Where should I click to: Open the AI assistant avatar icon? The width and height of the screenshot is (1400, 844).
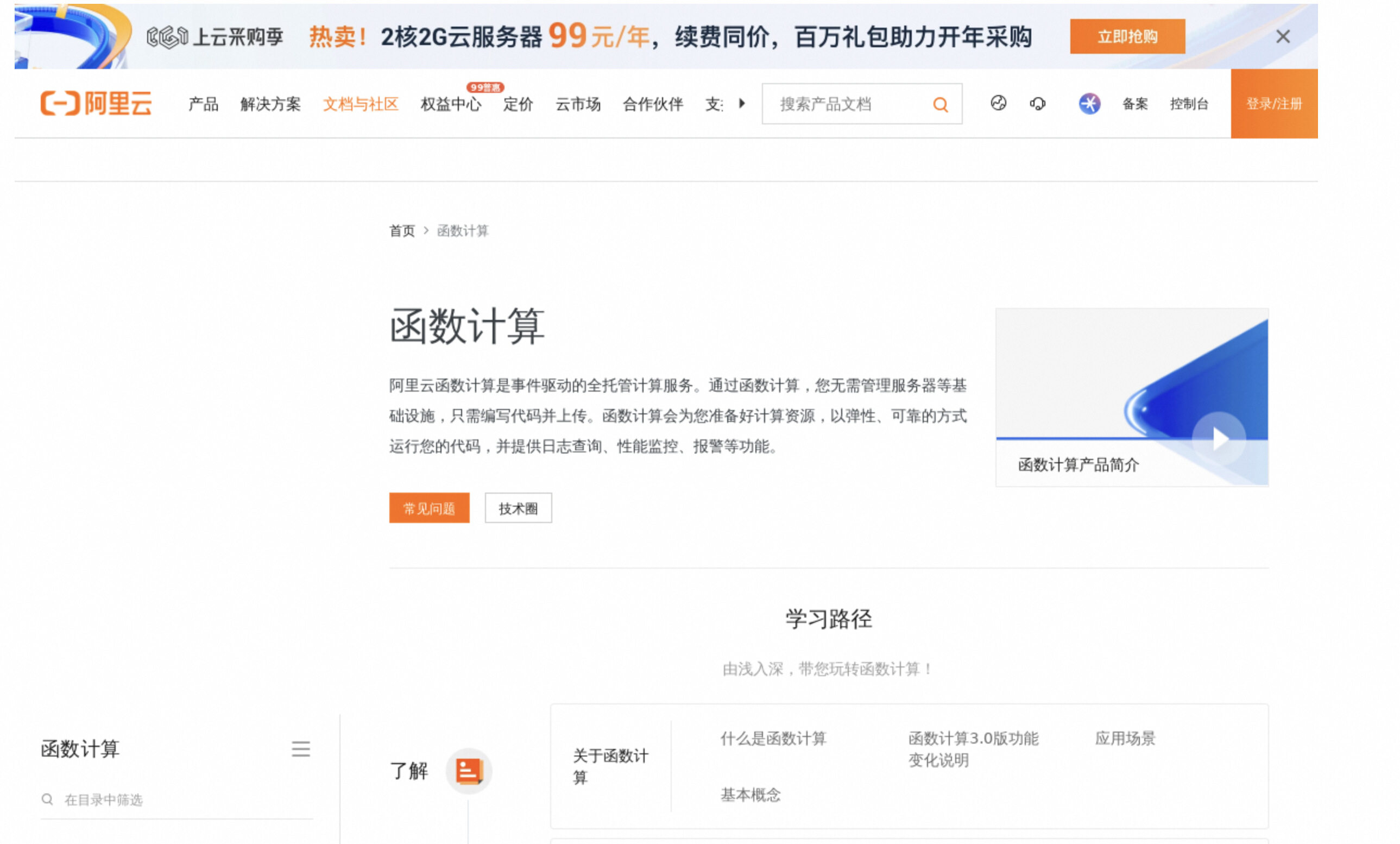[x=1090, y=104]
